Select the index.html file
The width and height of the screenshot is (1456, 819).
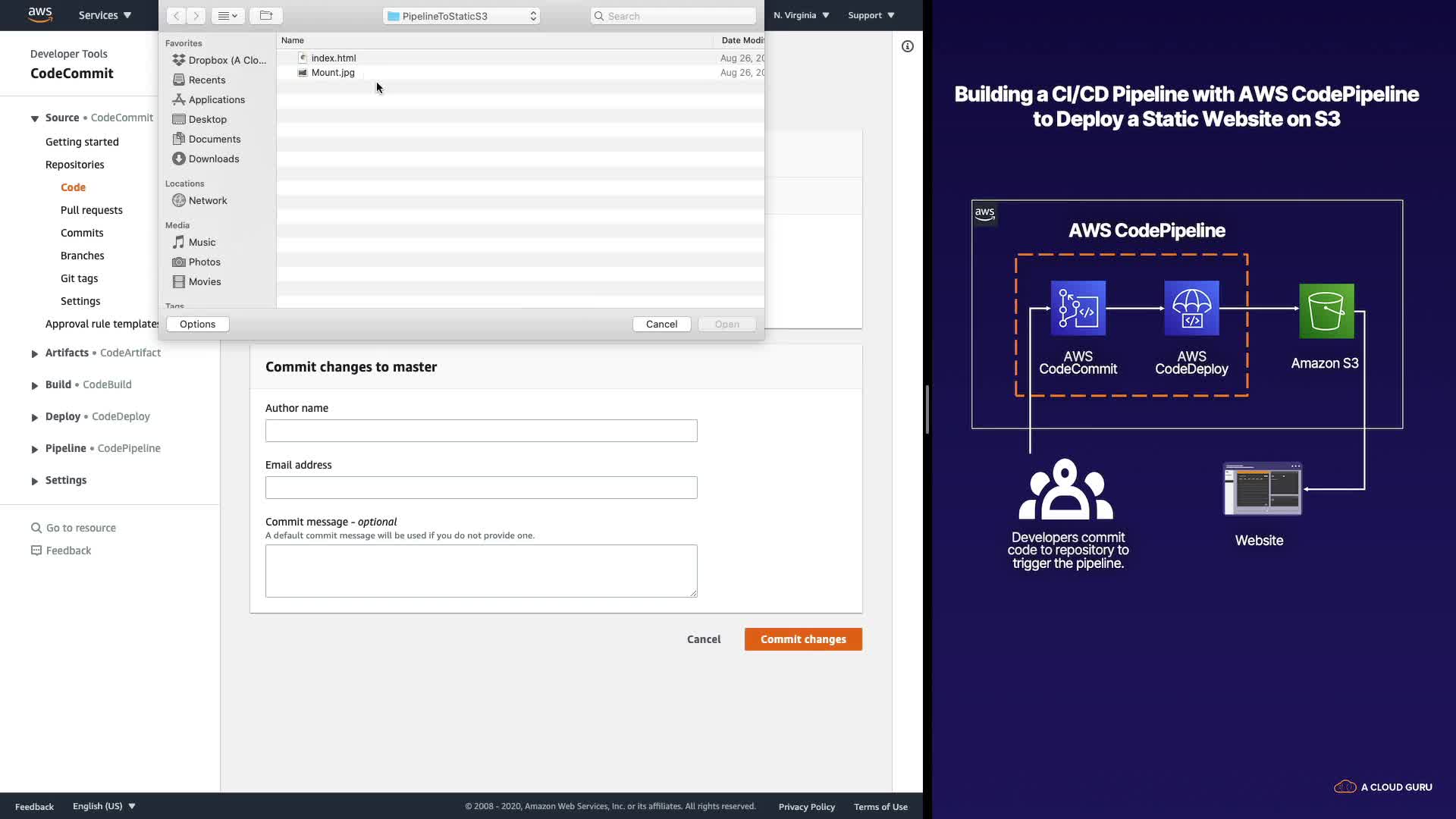pos(333,58)
